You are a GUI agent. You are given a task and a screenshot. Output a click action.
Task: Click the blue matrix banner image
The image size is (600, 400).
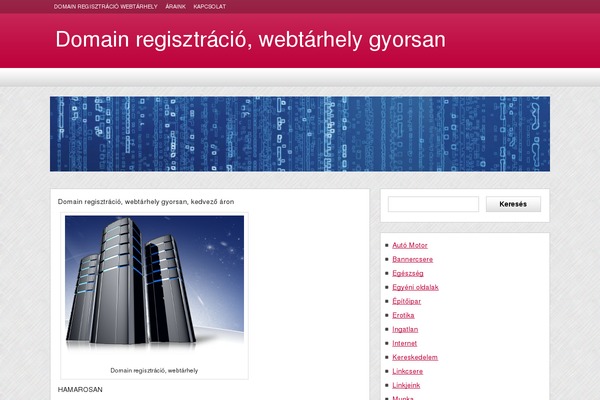[x=300, y=134]
